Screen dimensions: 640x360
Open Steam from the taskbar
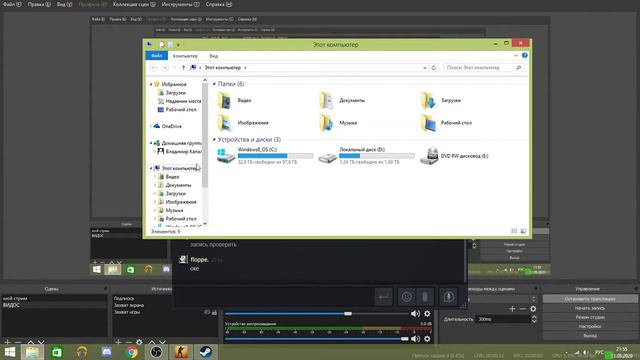click(206, 352)
